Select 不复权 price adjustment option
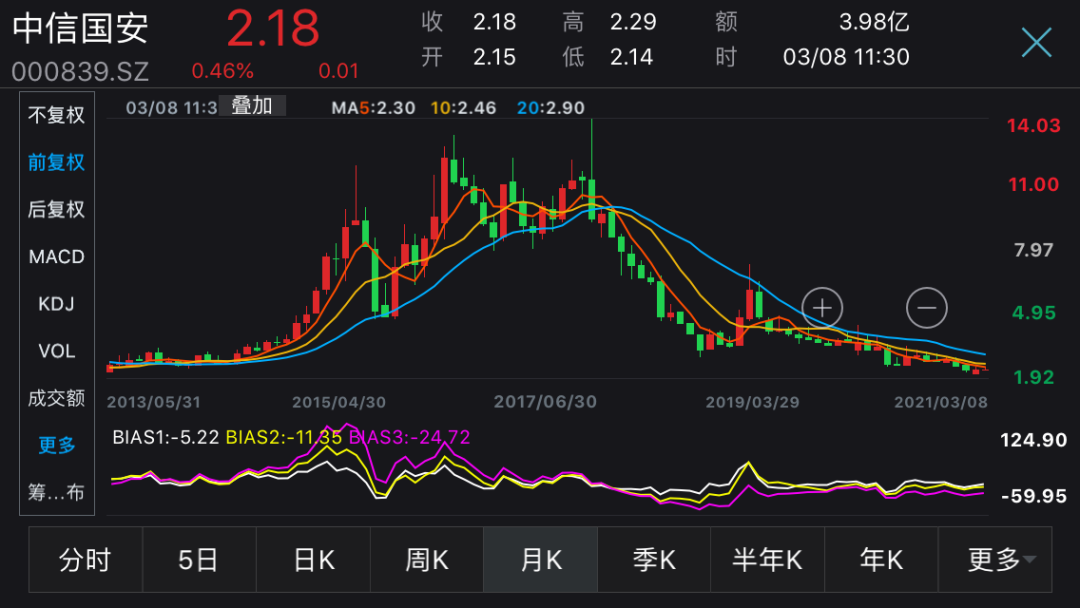The height and width of the screenshot is (608, 1080). click(x=56, y=115)
